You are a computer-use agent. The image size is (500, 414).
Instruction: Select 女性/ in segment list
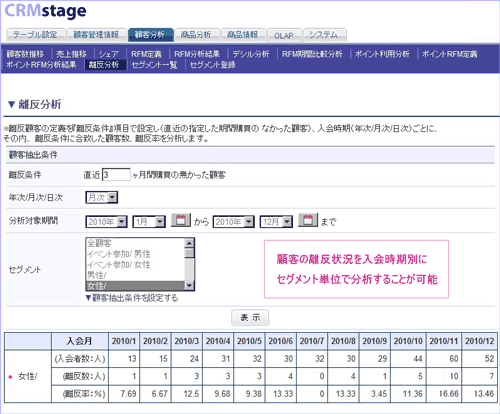135,286
